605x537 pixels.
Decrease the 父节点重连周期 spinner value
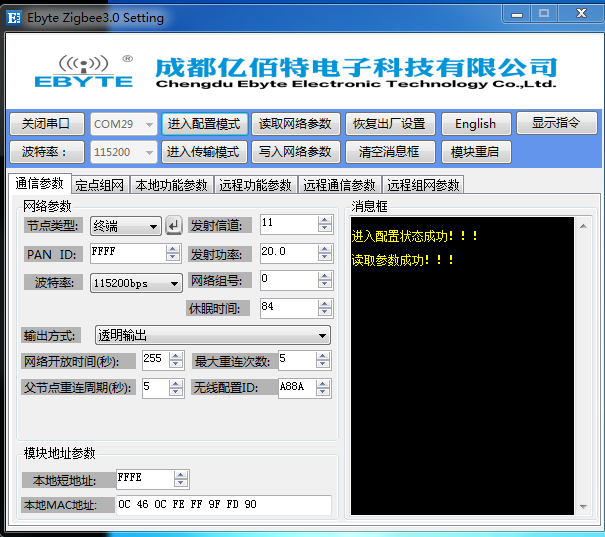(176, 392)
